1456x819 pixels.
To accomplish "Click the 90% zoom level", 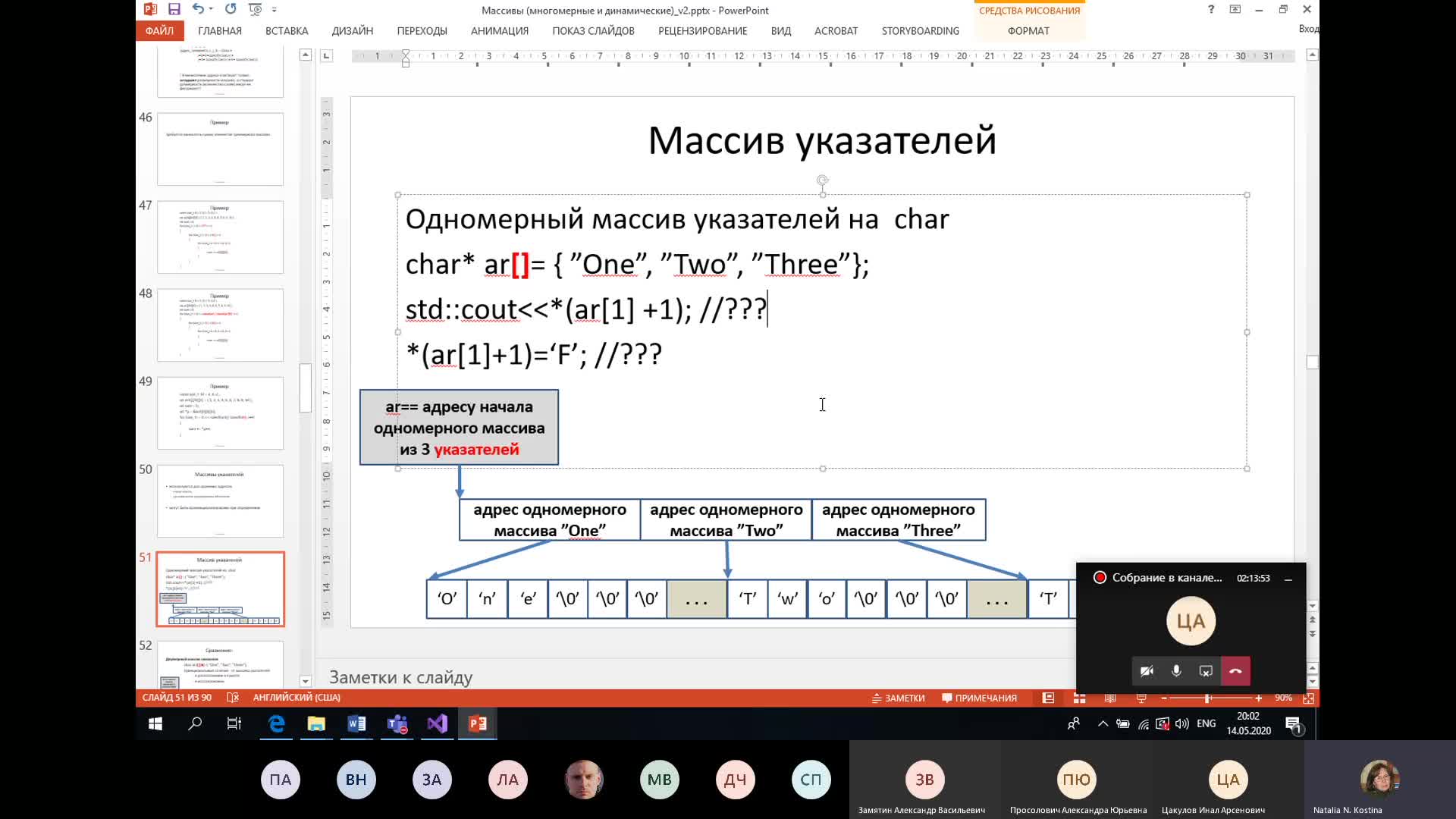I will coord(1283,698).
